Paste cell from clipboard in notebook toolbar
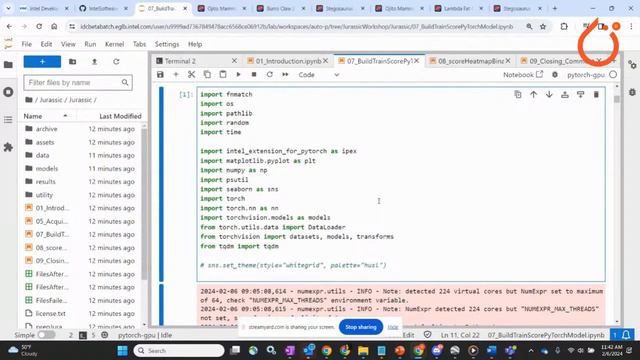The image size is (640, 360). pyautogui.click(x=223, y=75)
